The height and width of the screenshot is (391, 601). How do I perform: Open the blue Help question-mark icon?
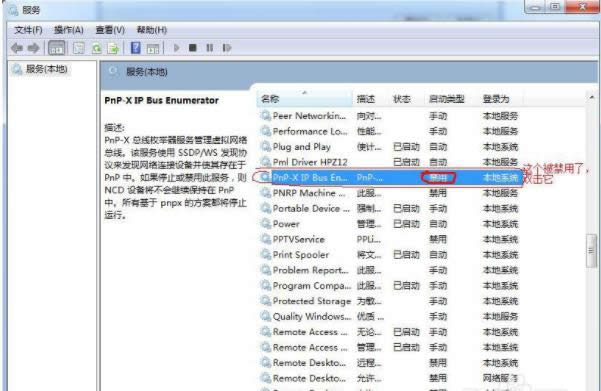coord(135,48)
